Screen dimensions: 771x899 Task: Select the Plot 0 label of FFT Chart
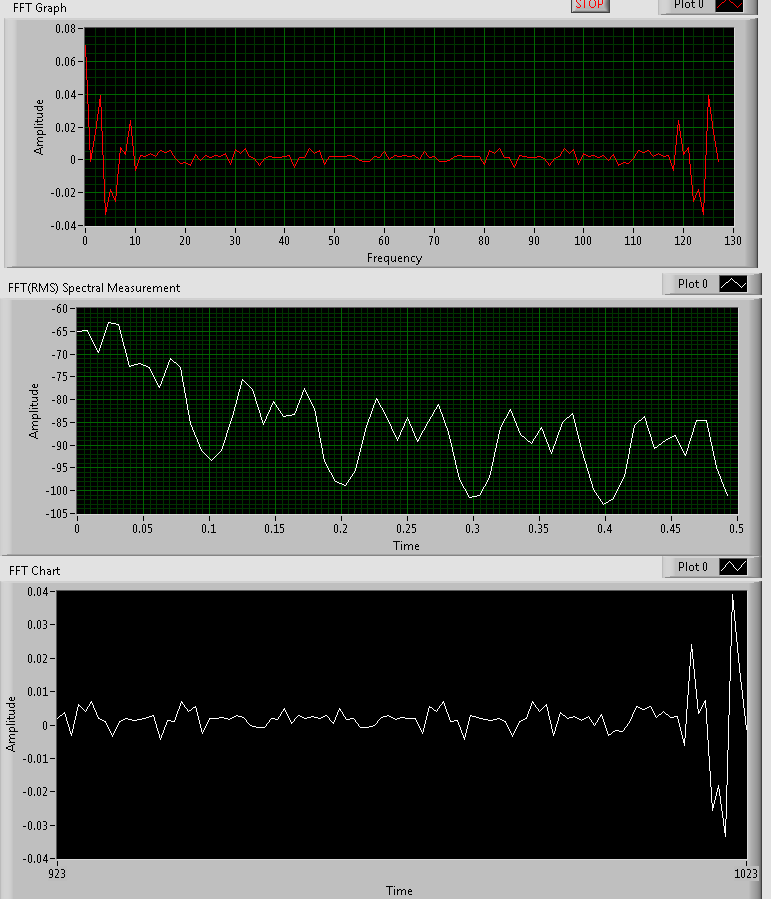[x=692, y=567]
